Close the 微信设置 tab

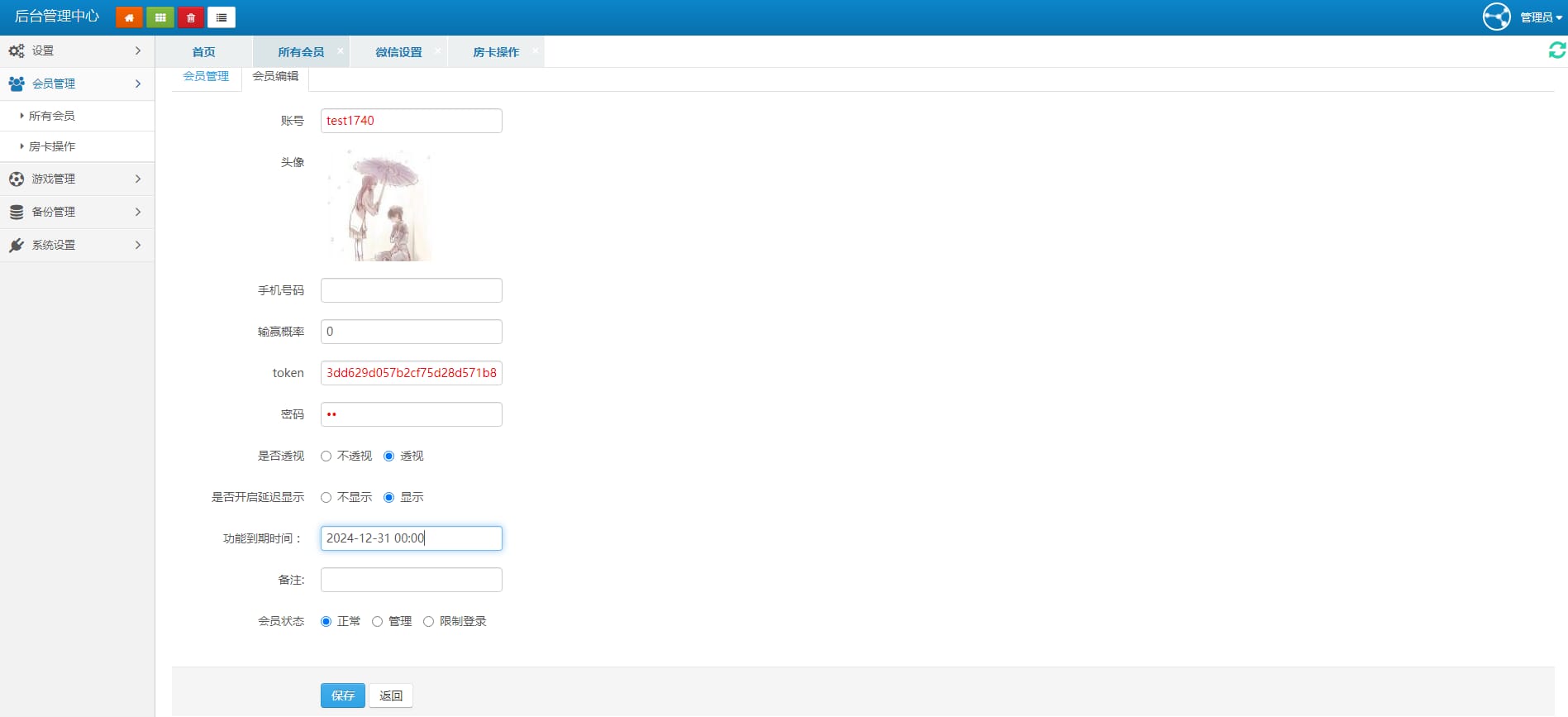(x=438, y=51)
